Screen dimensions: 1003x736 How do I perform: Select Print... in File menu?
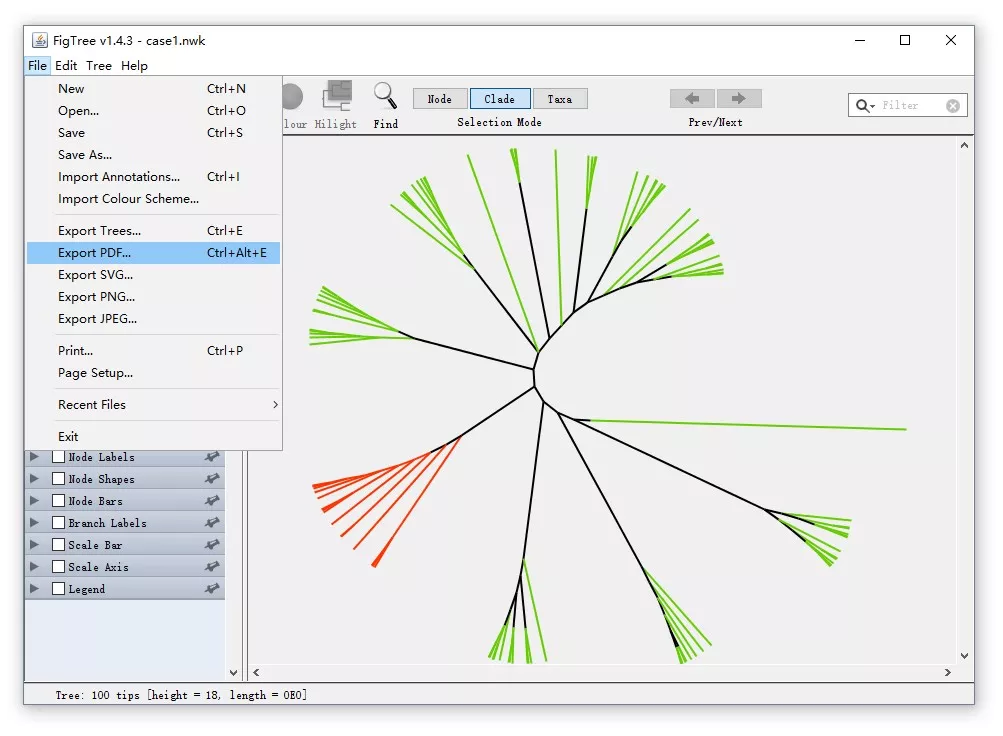154,350
